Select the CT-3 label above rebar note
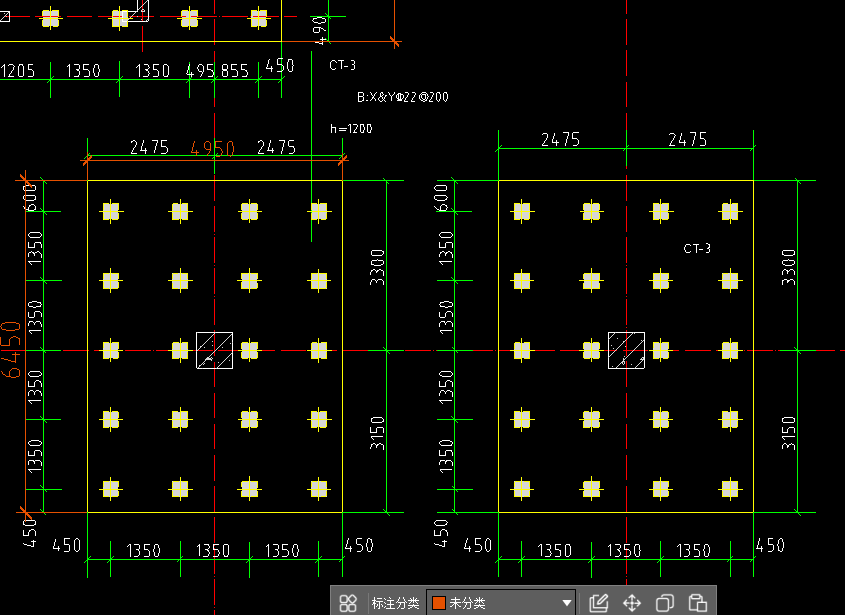845x615 pixels. tap(343, 65)
